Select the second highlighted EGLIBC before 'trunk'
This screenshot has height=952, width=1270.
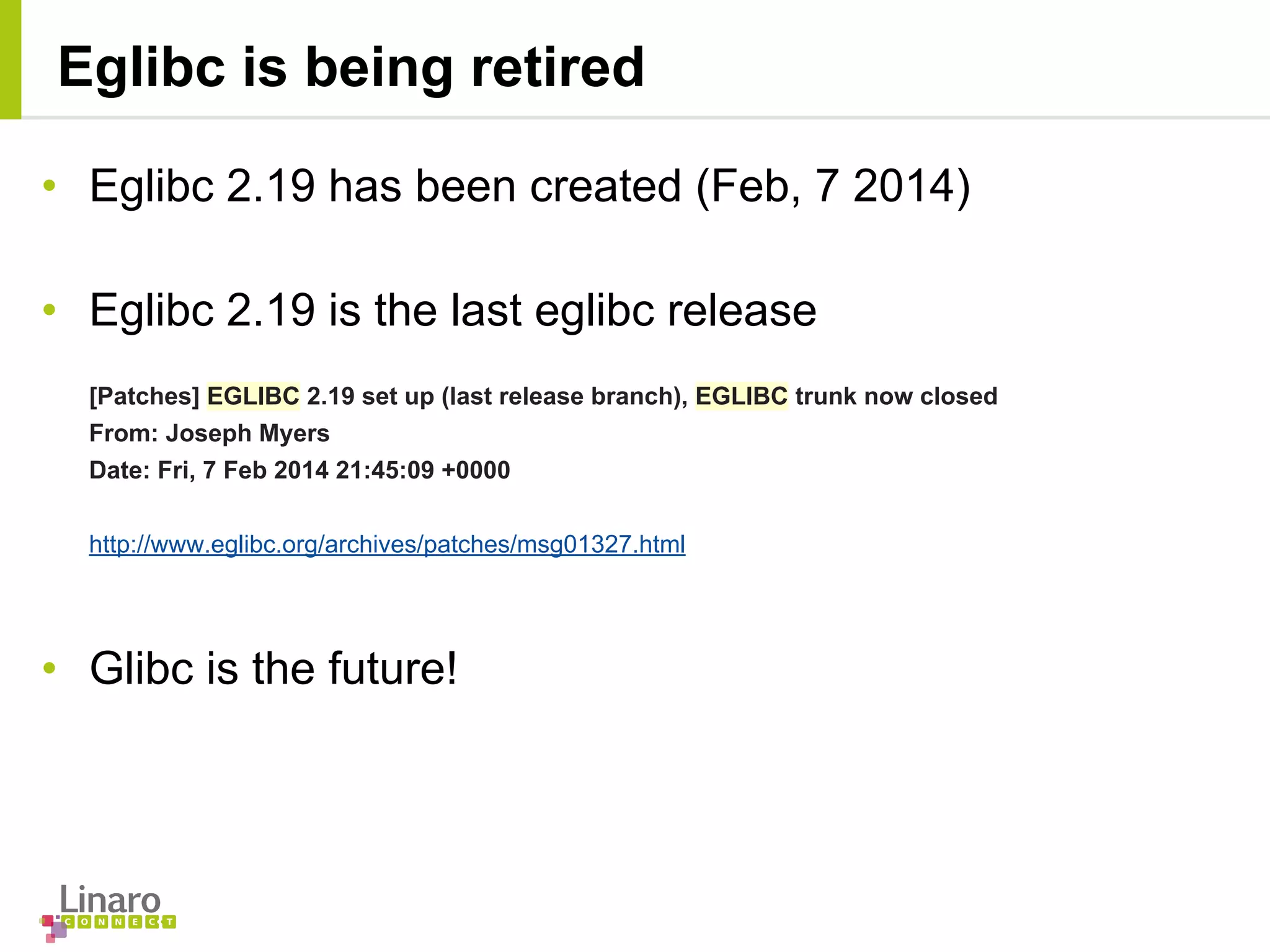point(742,396)
